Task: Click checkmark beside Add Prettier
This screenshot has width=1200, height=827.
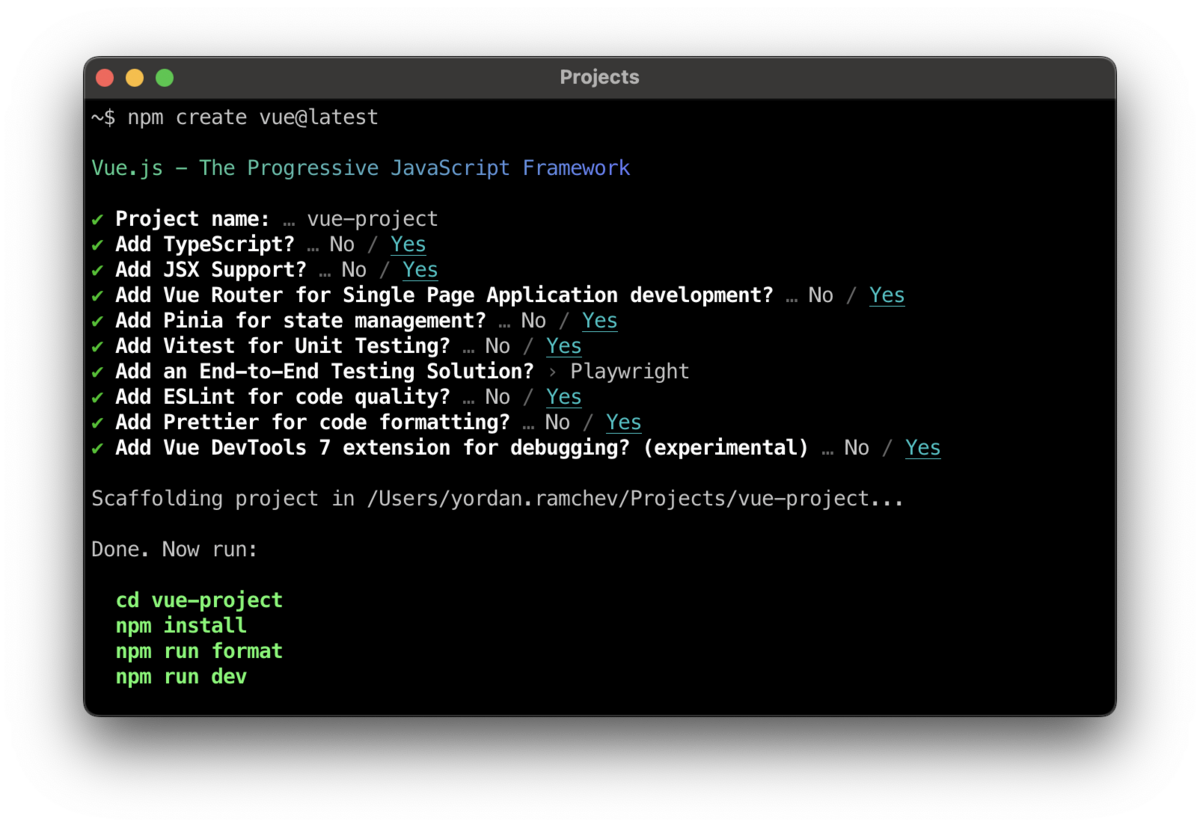Action: [97, 423]
